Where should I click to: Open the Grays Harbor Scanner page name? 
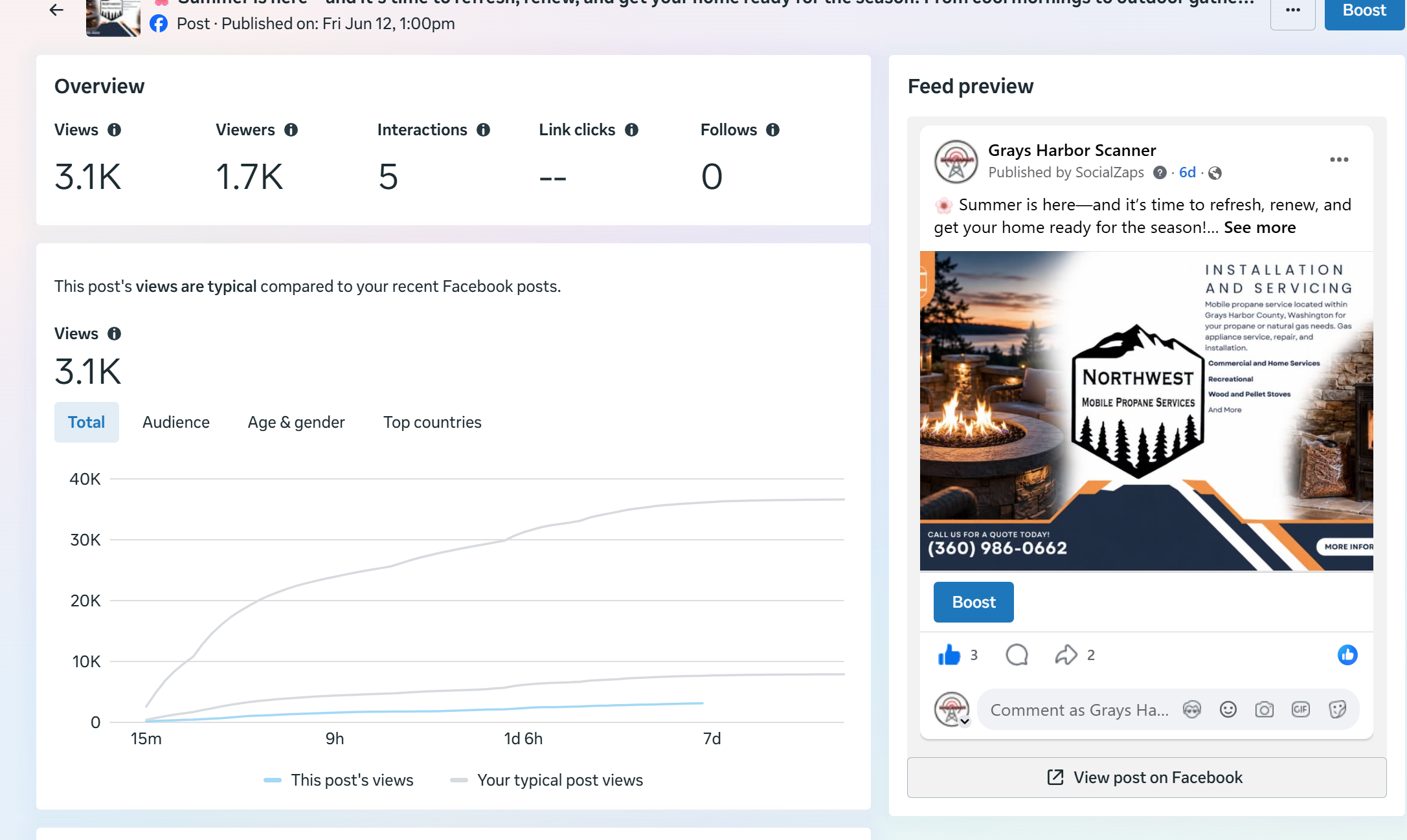point(1072,151)
